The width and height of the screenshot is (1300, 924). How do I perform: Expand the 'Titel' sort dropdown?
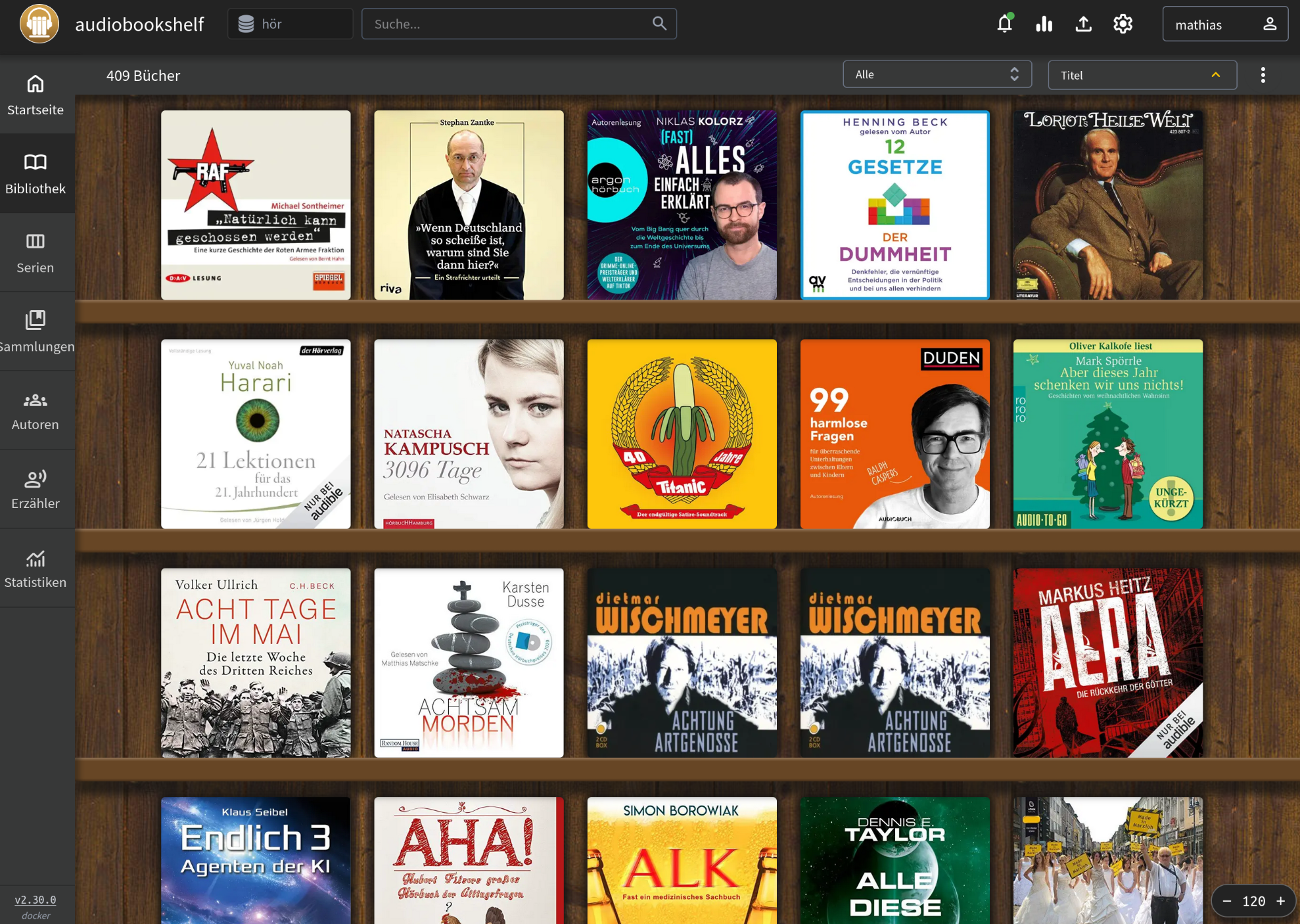(x=1142, y=75)
